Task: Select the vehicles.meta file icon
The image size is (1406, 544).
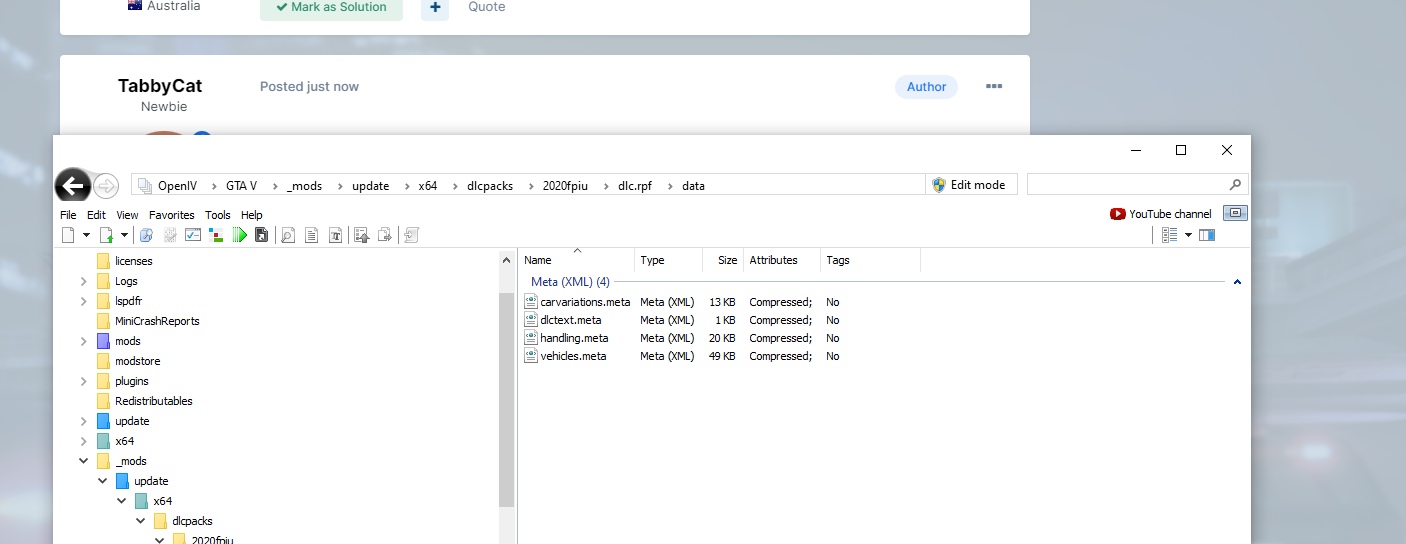Action: coord(532,356)
